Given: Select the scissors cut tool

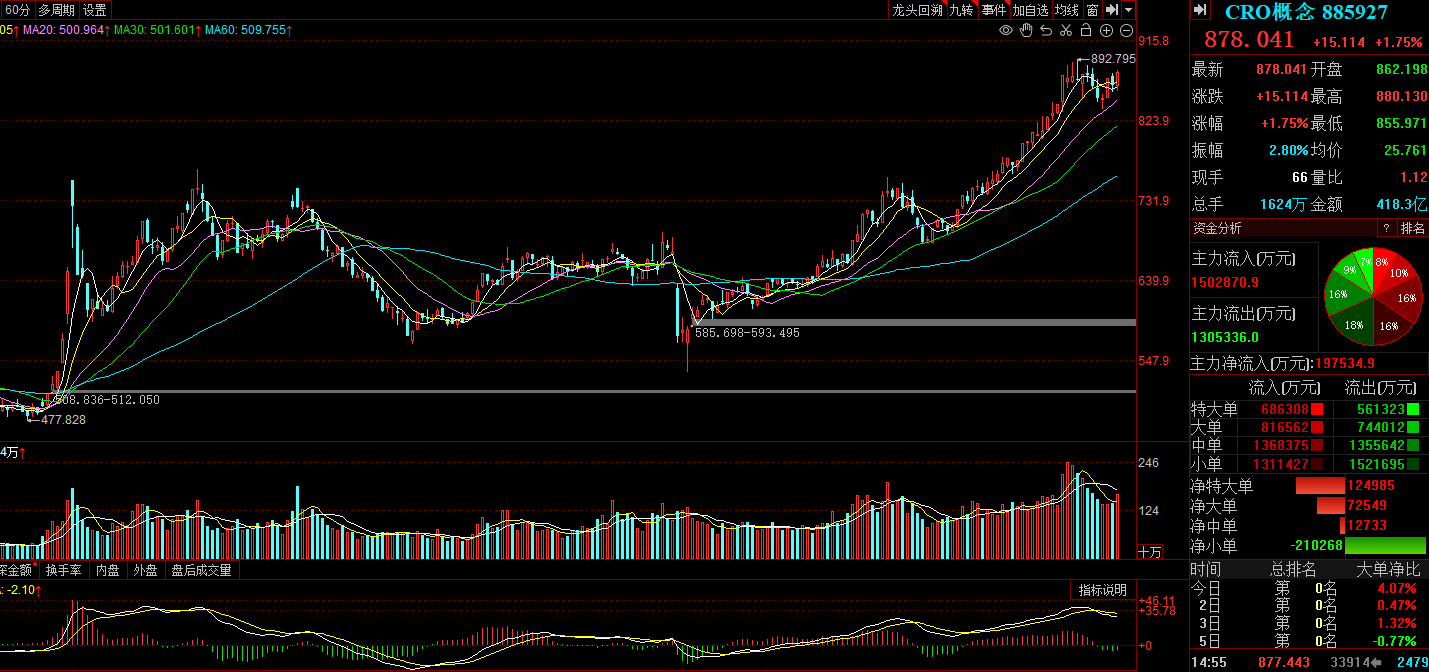Looking at the screenshot, I should (x=1066, y=31).
